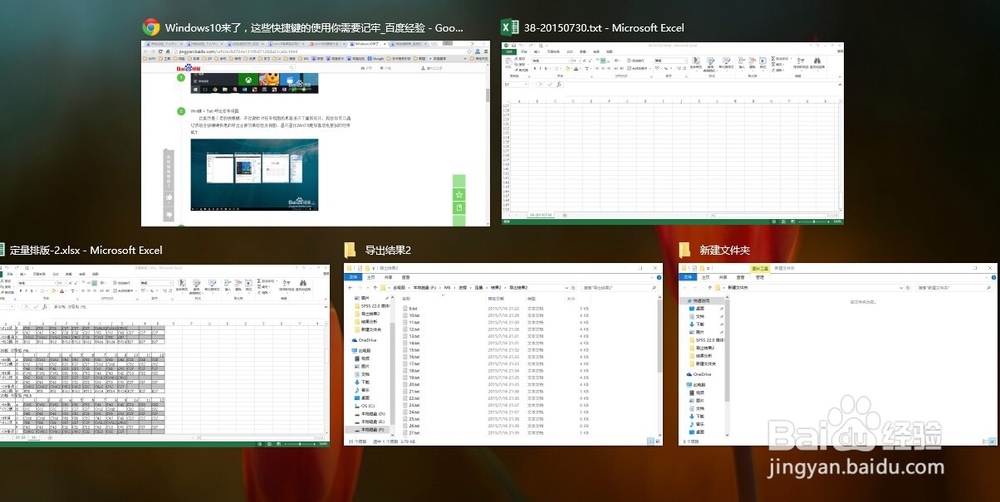Click the blue 文件 tab in 导出结果2 window
Viewport: 1000px width, 502px height.
click(353, 277)
